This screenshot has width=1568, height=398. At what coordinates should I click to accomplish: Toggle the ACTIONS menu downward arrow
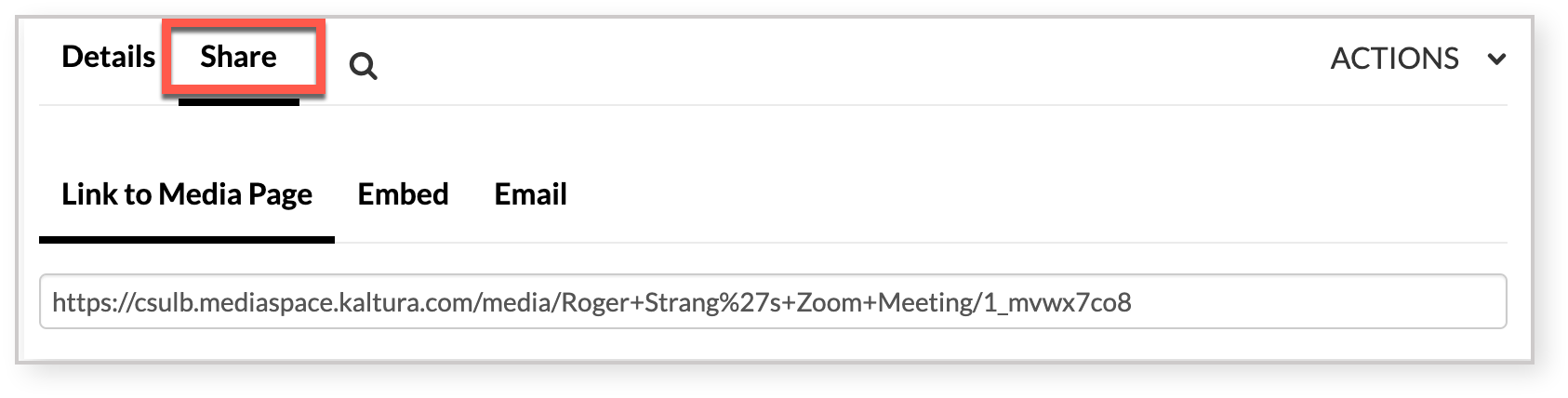[x=1496, y=60]
